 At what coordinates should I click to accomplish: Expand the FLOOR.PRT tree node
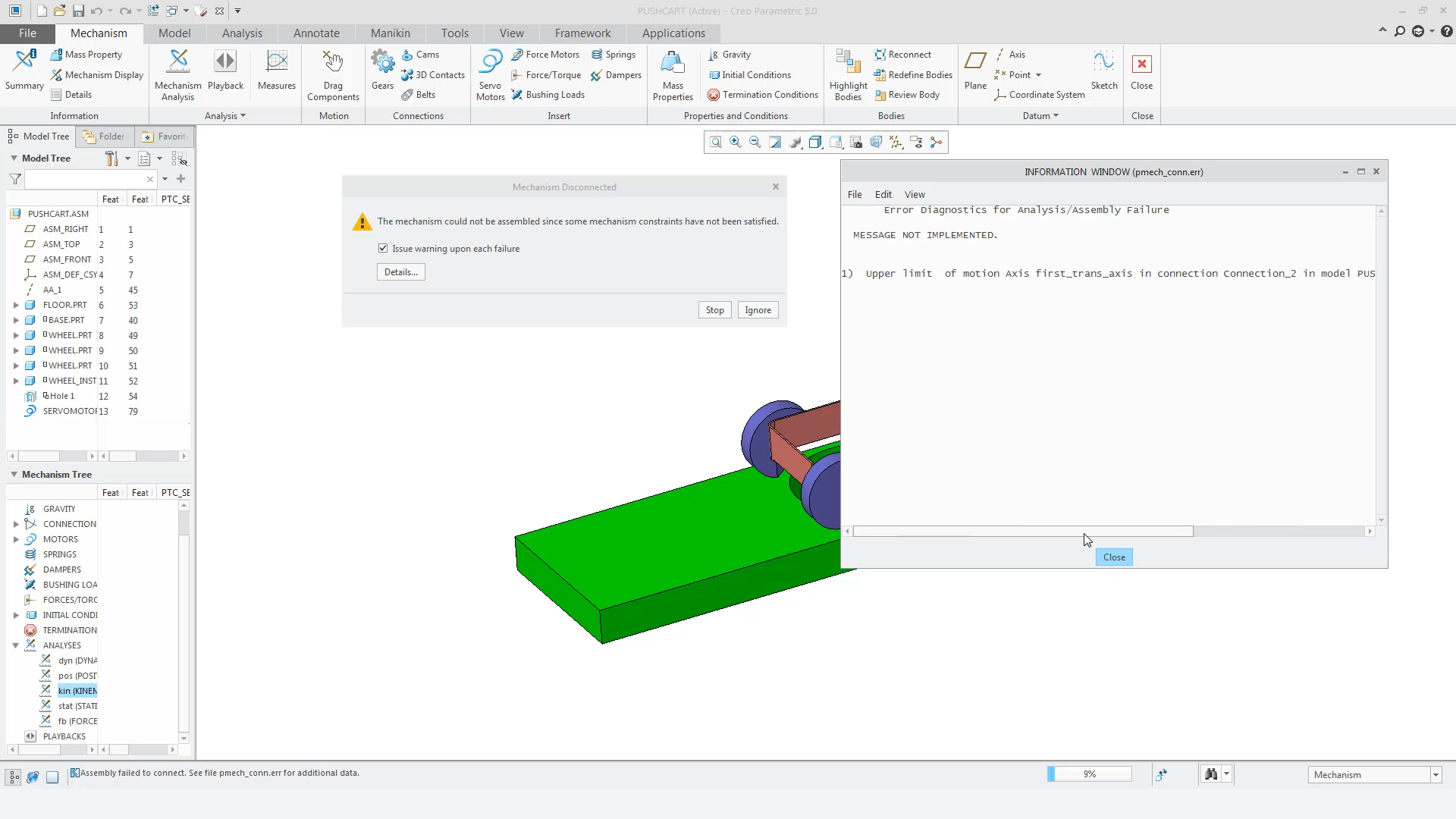pos(16,306)
